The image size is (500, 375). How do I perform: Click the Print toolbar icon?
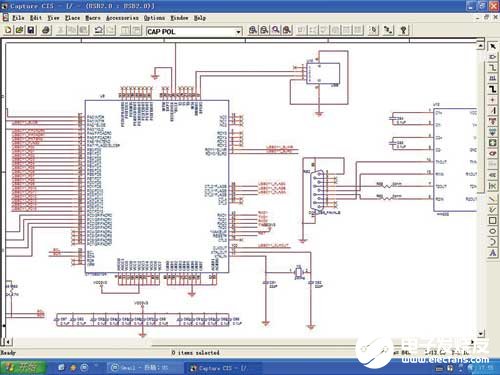click(x=46, y=30)
